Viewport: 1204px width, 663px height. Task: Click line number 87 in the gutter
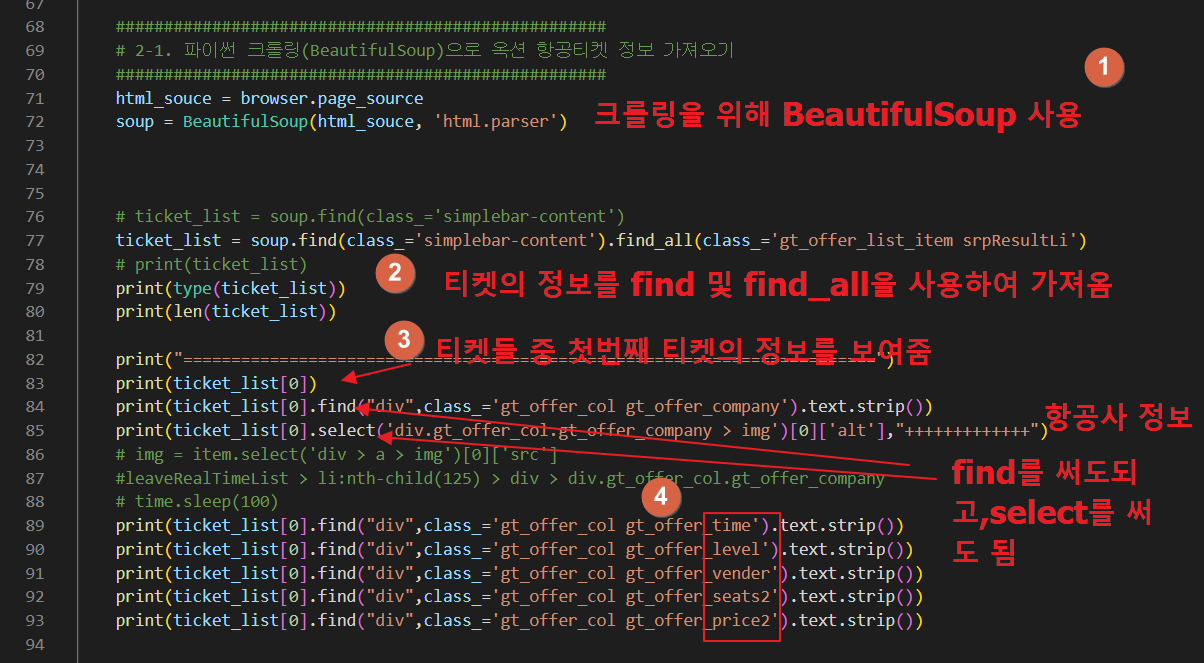[35, 478]
